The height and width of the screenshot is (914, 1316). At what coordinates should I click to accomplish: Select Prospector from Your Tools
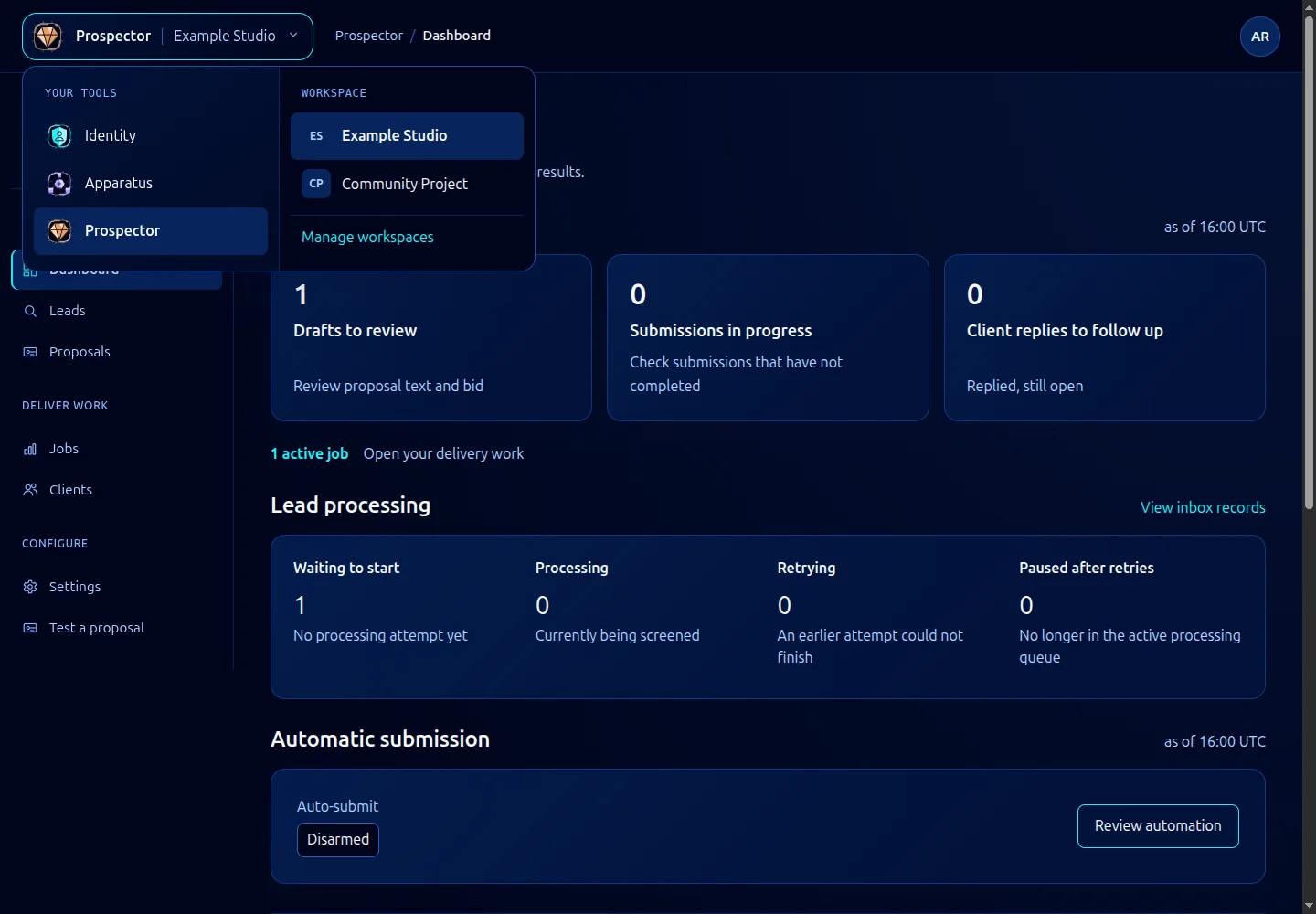click(151, 231)
